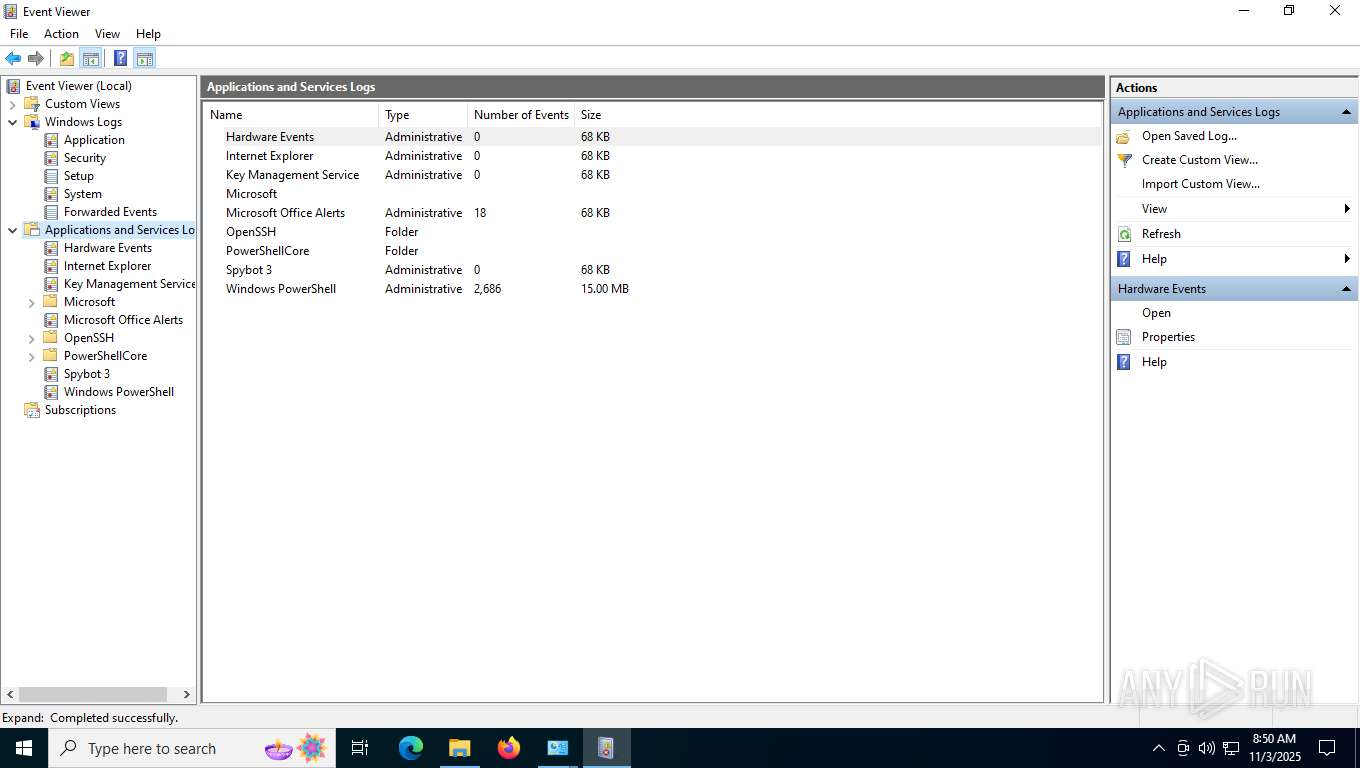Screen dimensions: 1360x768
Task: Click the tree pane horizontal scrollbar thumb
Action: click(92, 694)
